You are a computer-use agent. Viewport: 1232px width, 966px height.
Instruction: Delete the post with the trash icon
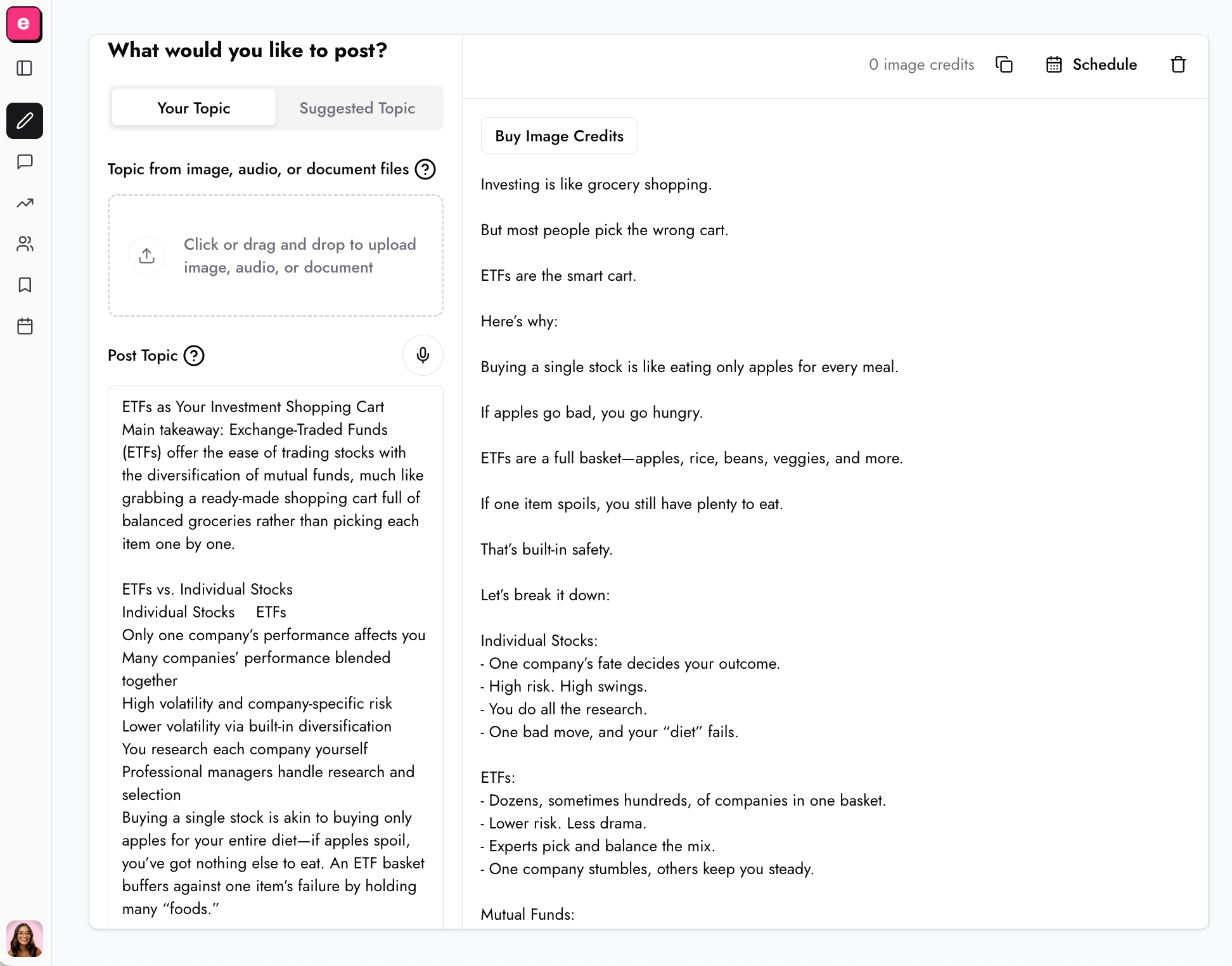coord(1178,65)
